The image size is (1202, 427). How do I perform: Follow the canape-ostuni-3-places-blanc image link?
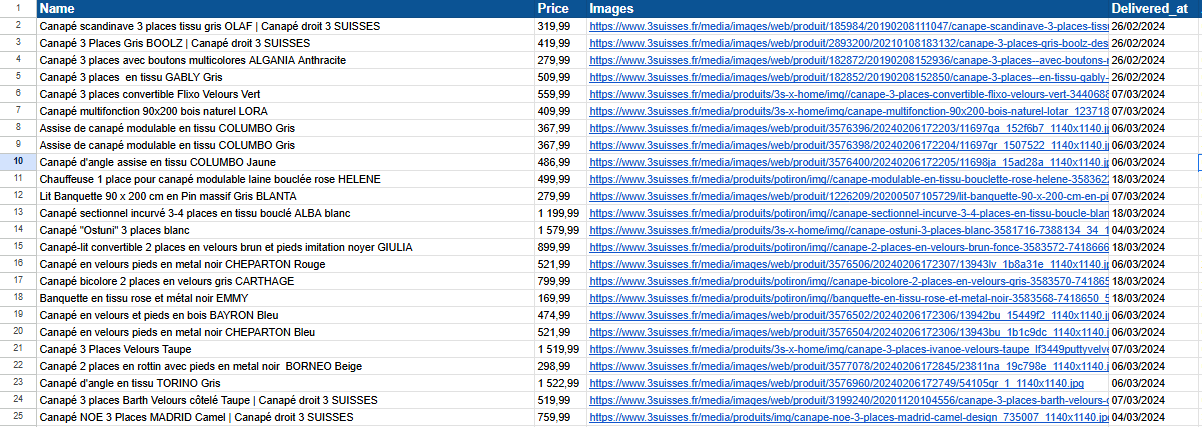848,230
